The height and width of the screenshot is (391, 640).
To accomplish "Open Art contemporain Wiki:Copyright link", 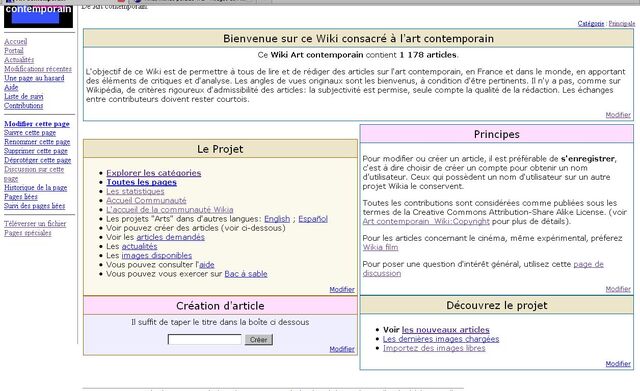I will click(426, 222).
